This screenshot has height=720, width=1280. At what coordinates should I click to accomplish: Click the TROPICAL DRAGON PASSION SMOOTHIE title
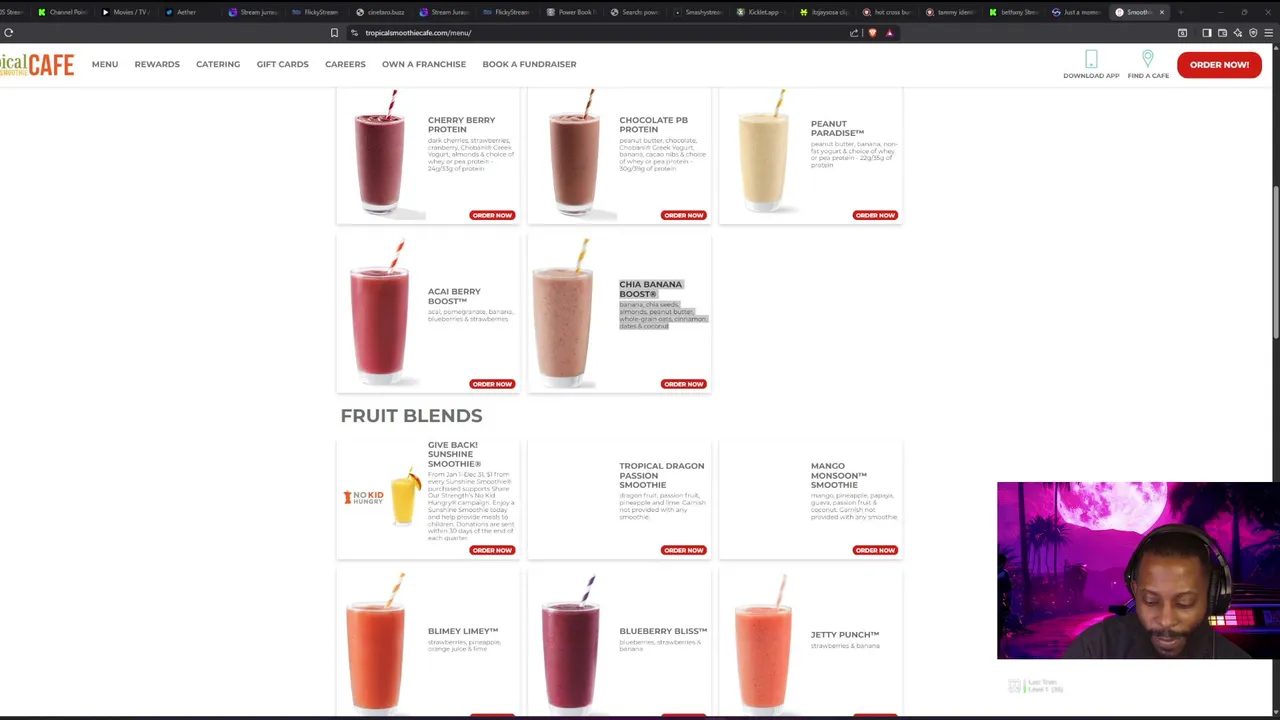click(x=661, y=475)
